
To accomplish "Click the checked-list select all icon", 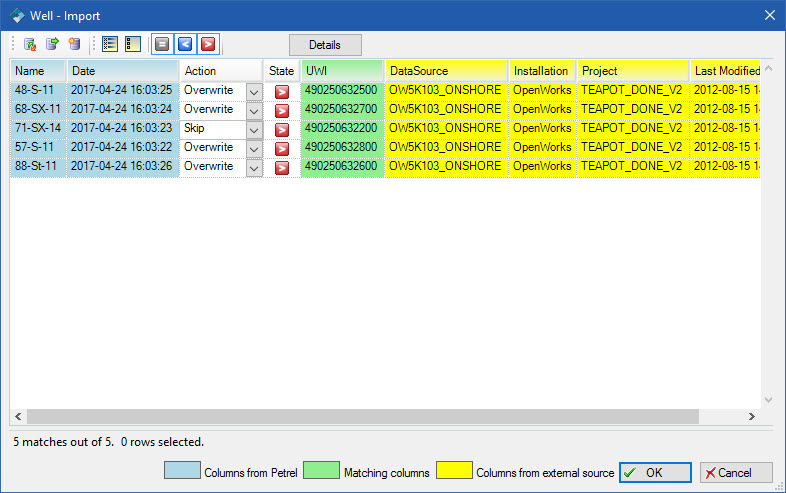I will pos(110,44).
